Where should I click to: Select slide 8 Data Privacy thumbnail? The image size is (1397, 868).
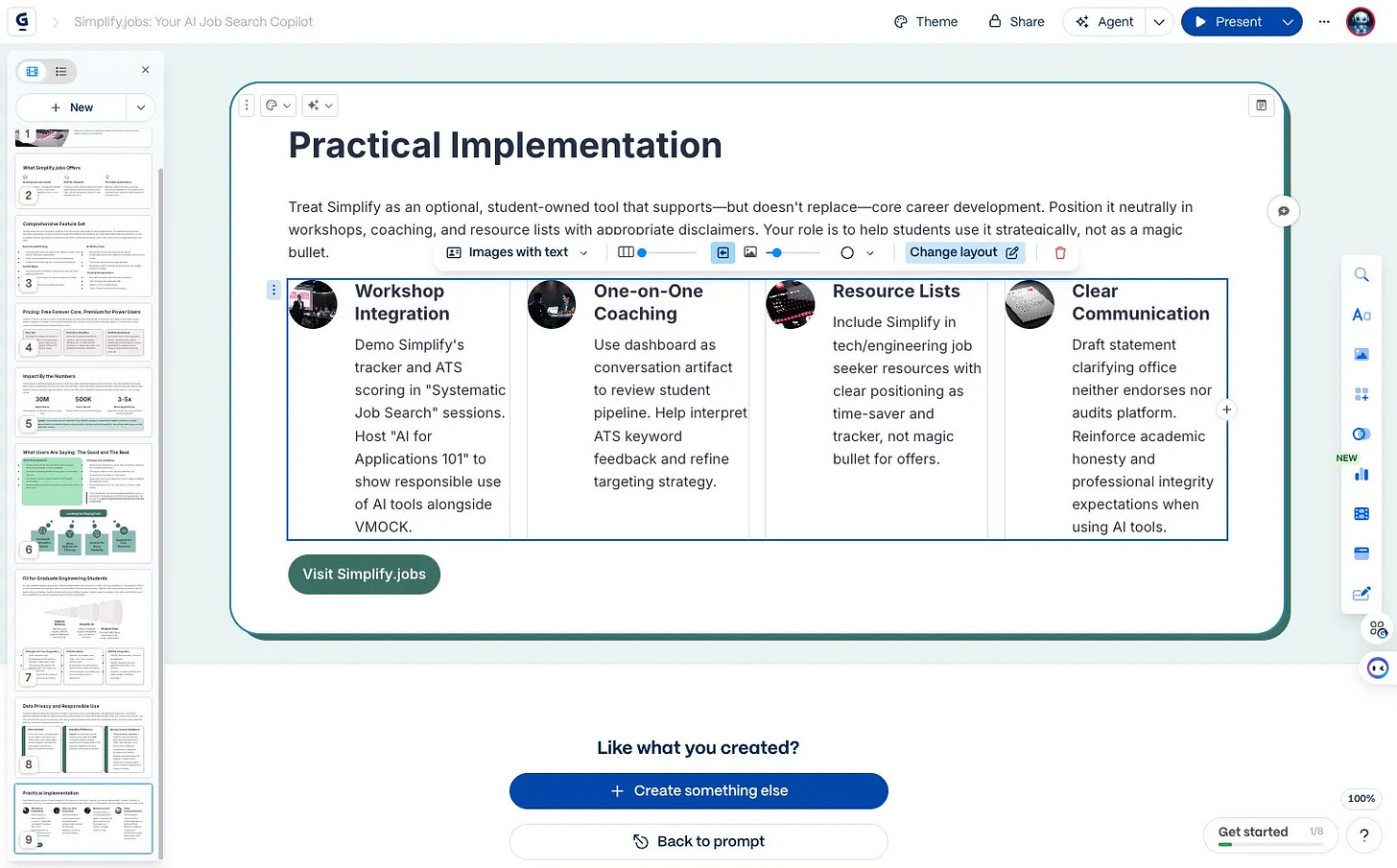[83, 737]
